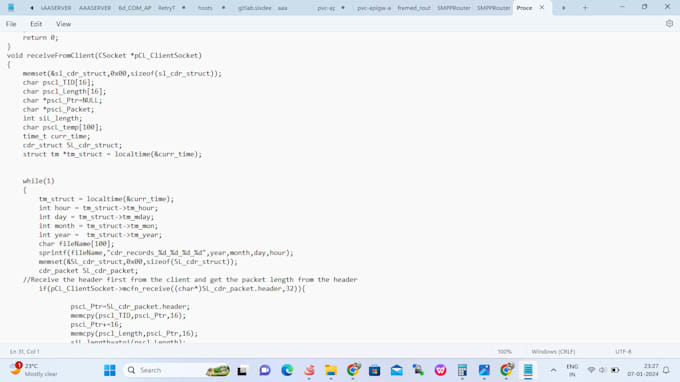Open the Mail app on taskbar
680x382 pixels.
click(x=396, y=370)
